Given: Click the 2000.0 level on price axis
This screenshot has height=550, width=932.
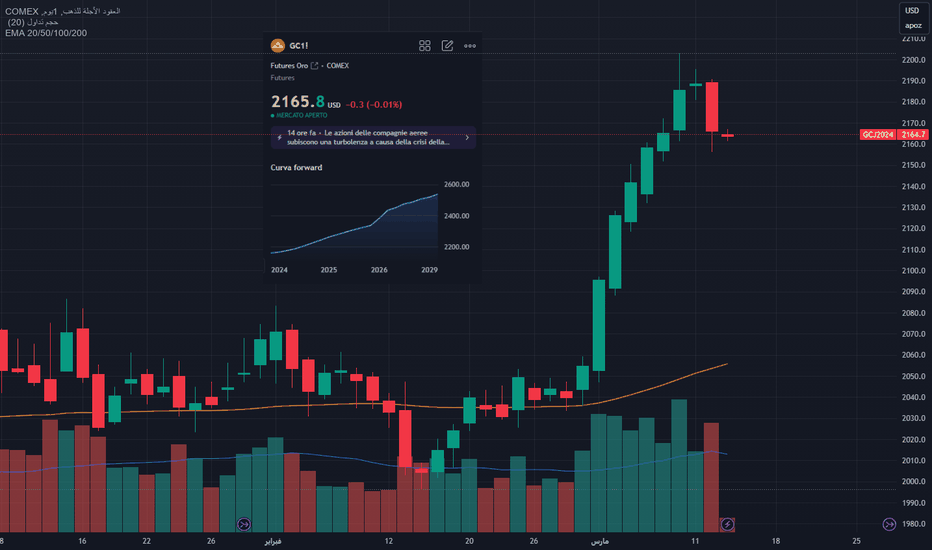Looking at the screenshot, I should pyautogui.click(x=914, y=482).
